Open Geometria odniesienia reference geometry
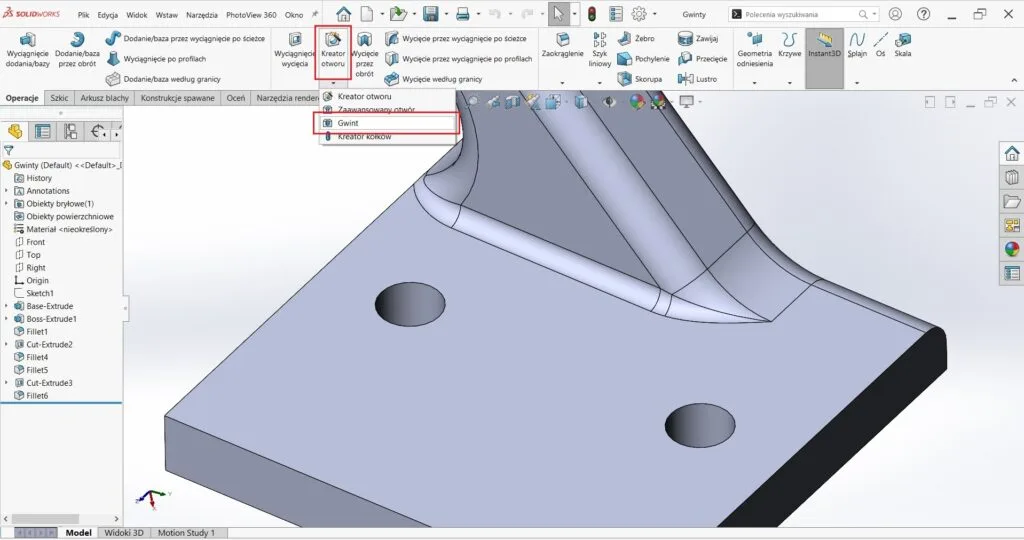 (754, 50)
